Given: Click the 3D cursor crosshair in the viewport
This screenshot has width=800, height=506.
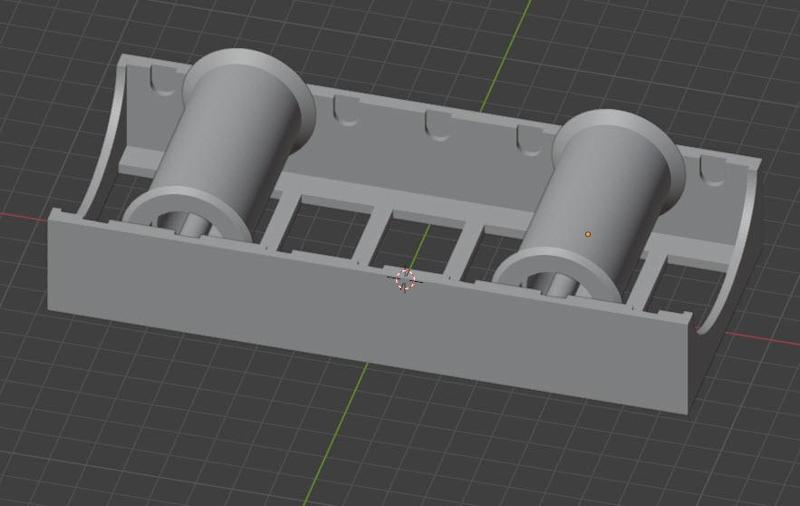Looking at the screenshot, I should coord(406,280).
